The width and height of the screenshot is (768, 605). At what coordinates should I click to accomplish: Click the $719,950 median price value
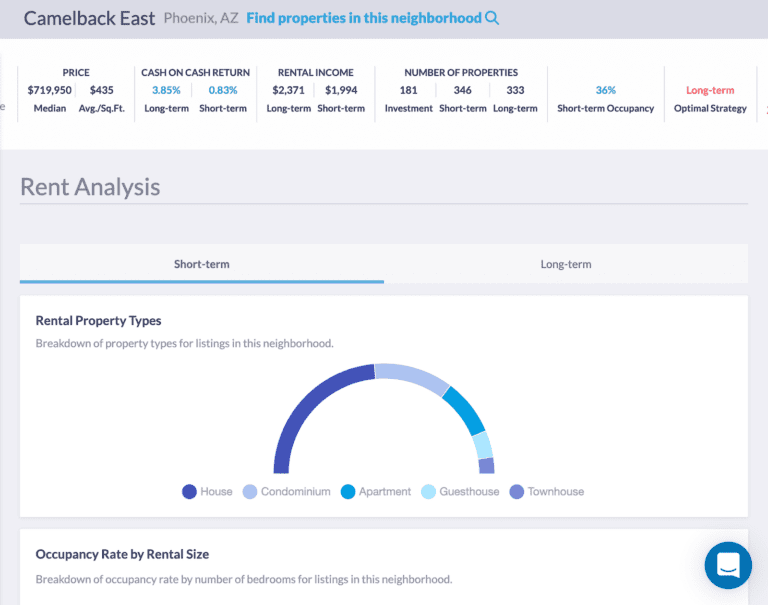(49, 90)
